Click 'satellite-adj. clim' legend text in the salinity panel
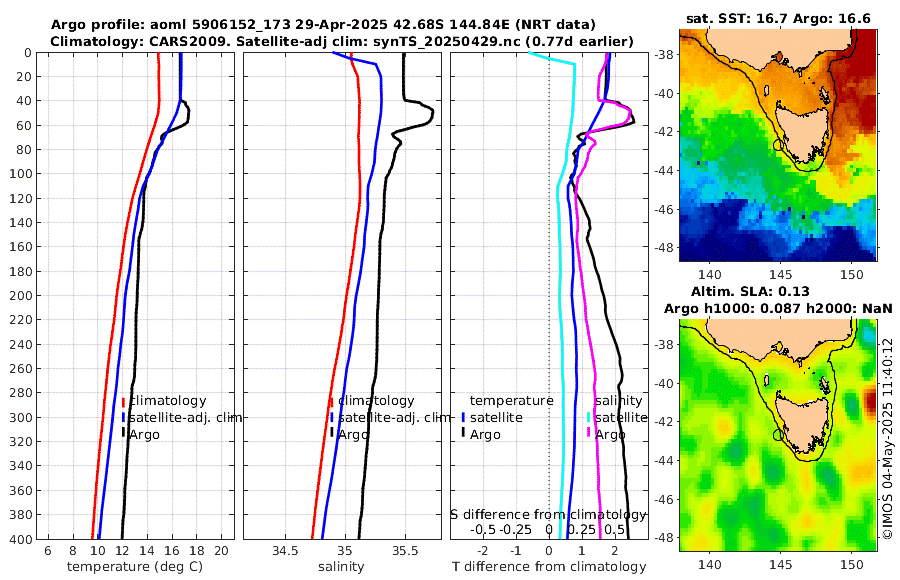 [394, 417]
